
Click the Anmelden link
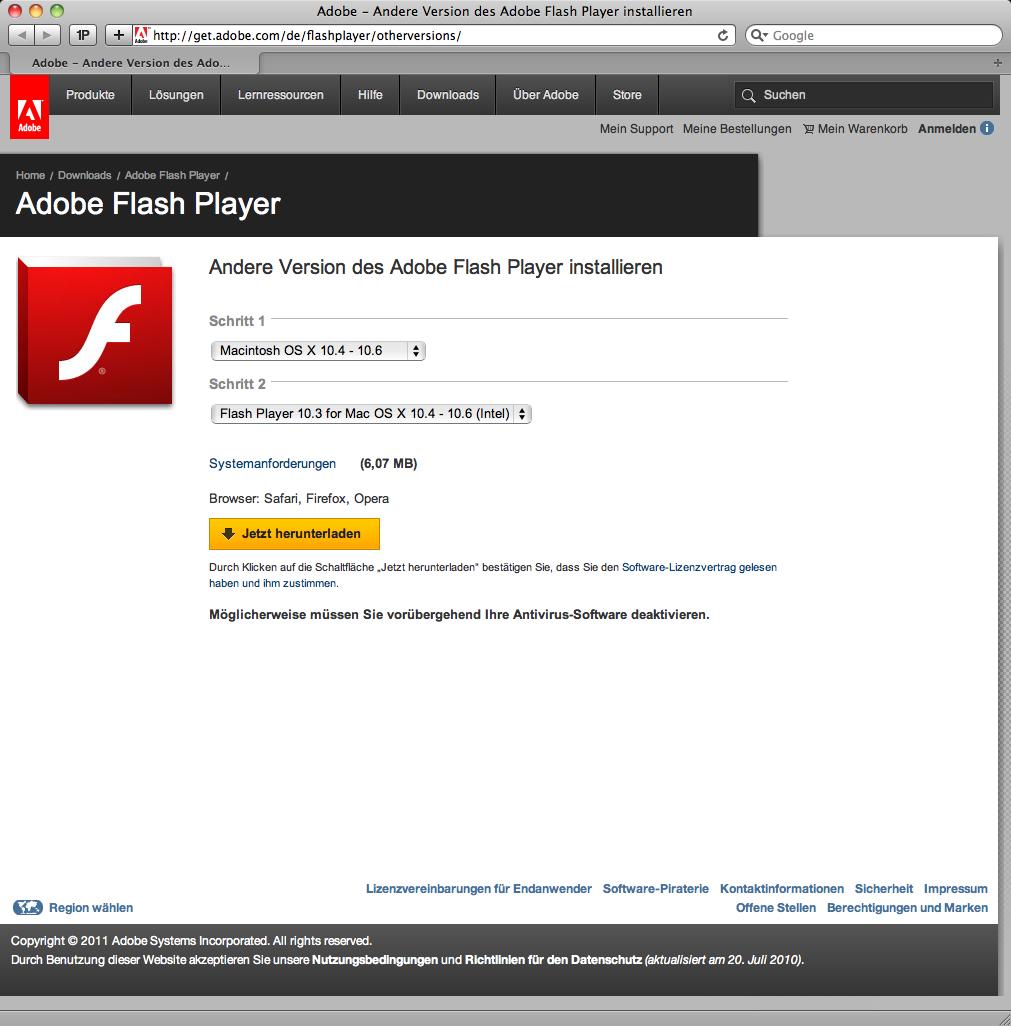pos(947,129)
